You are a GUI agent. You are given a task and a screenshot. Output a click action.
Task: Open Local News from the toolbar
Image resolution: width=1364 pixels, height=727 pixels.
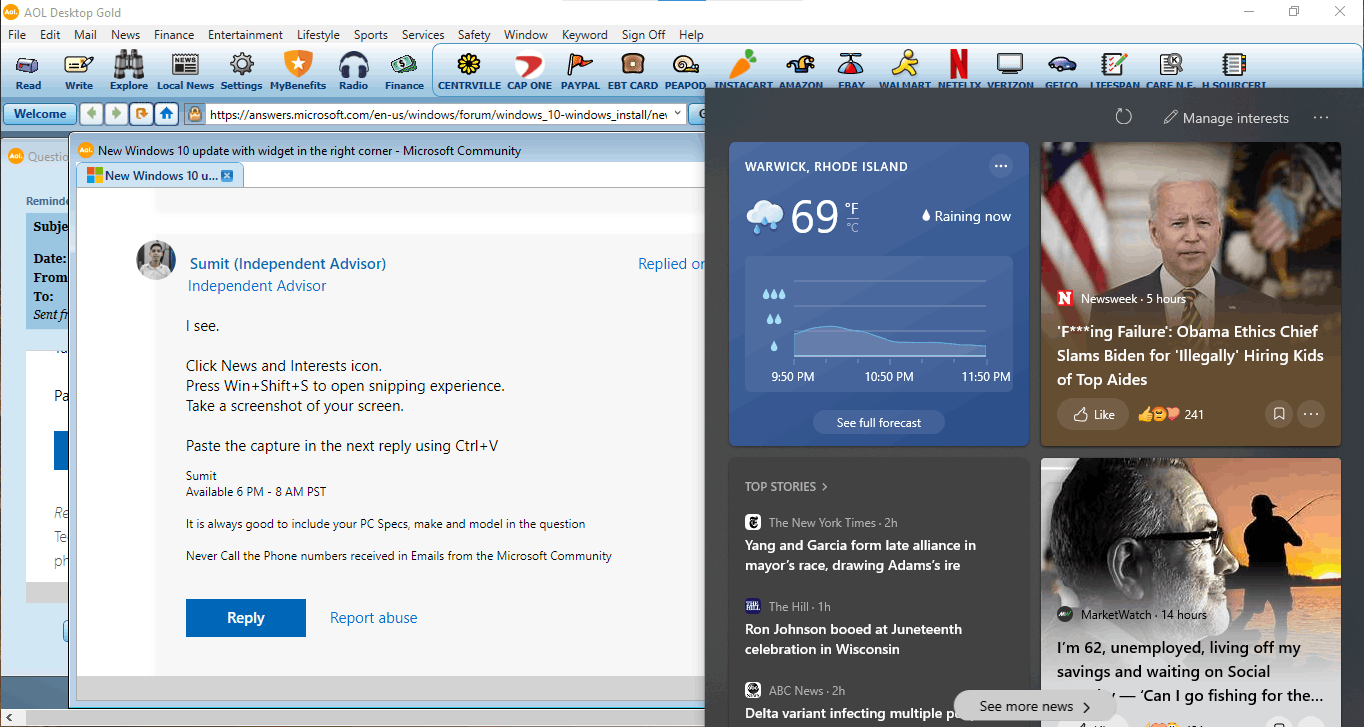coord(185,71)
